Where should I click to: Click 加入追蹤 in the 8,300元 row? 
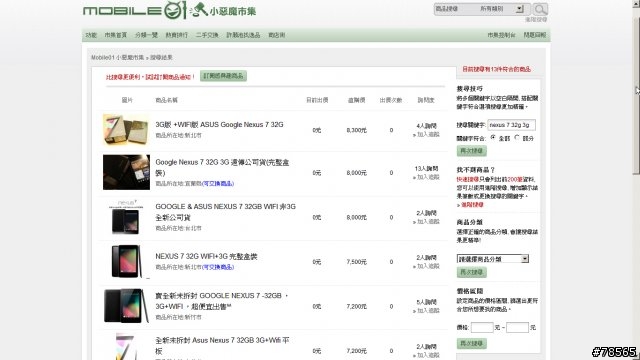coord(427,135)
